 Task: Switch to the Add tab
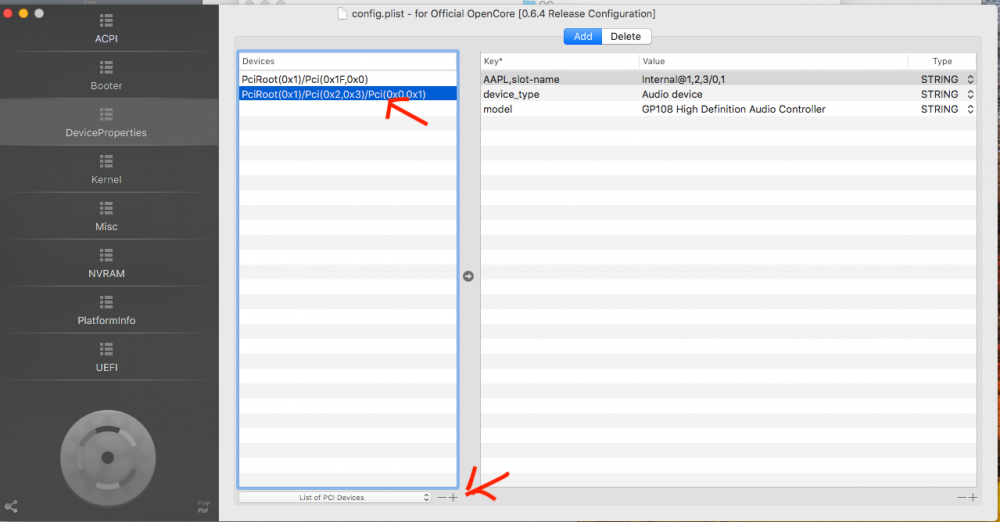click(583, 36)
